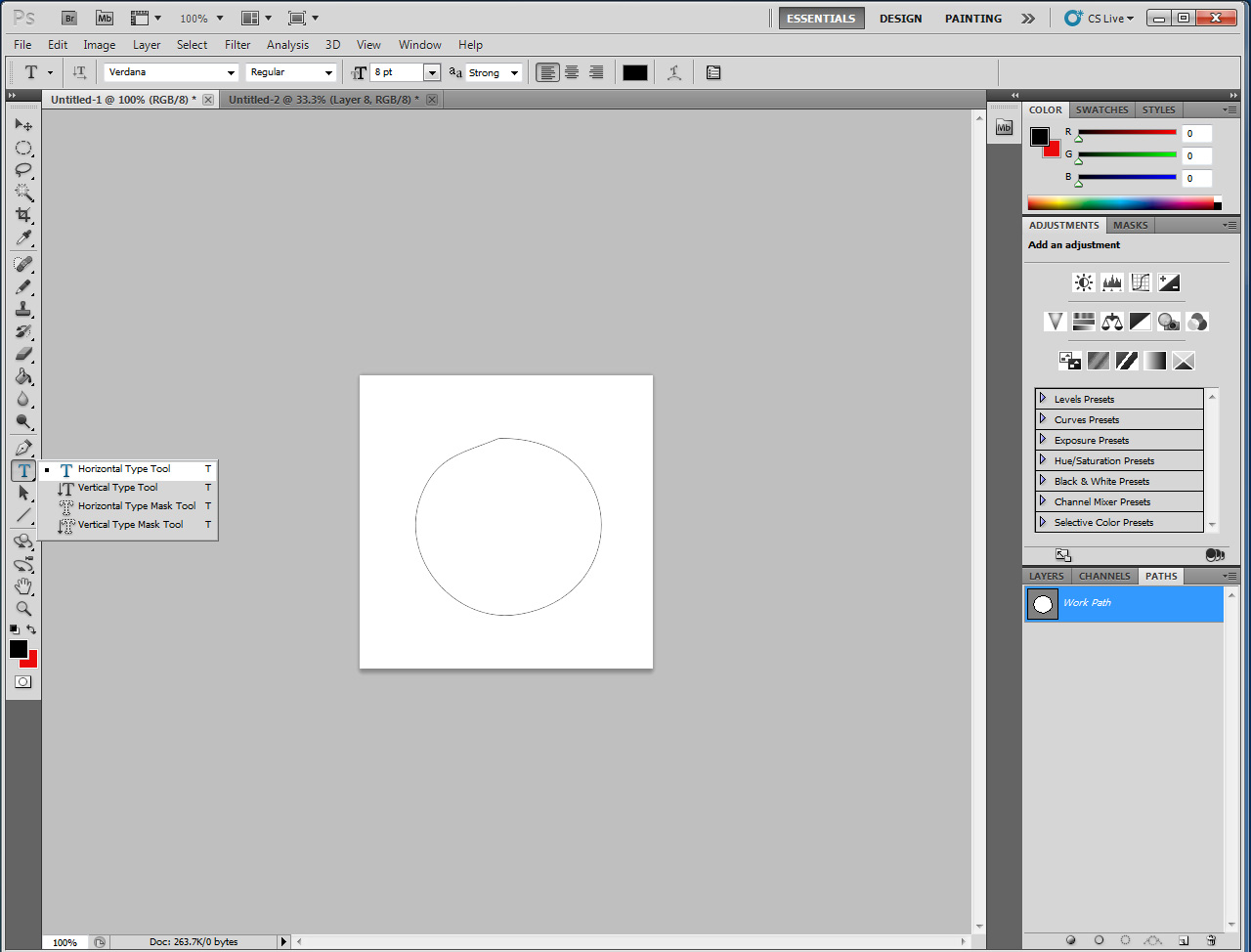Image resolution: width=1251 pixels, height=952 pixels.
Task: Add an Invert adjustment
Action: click(x=1070, y=361)
